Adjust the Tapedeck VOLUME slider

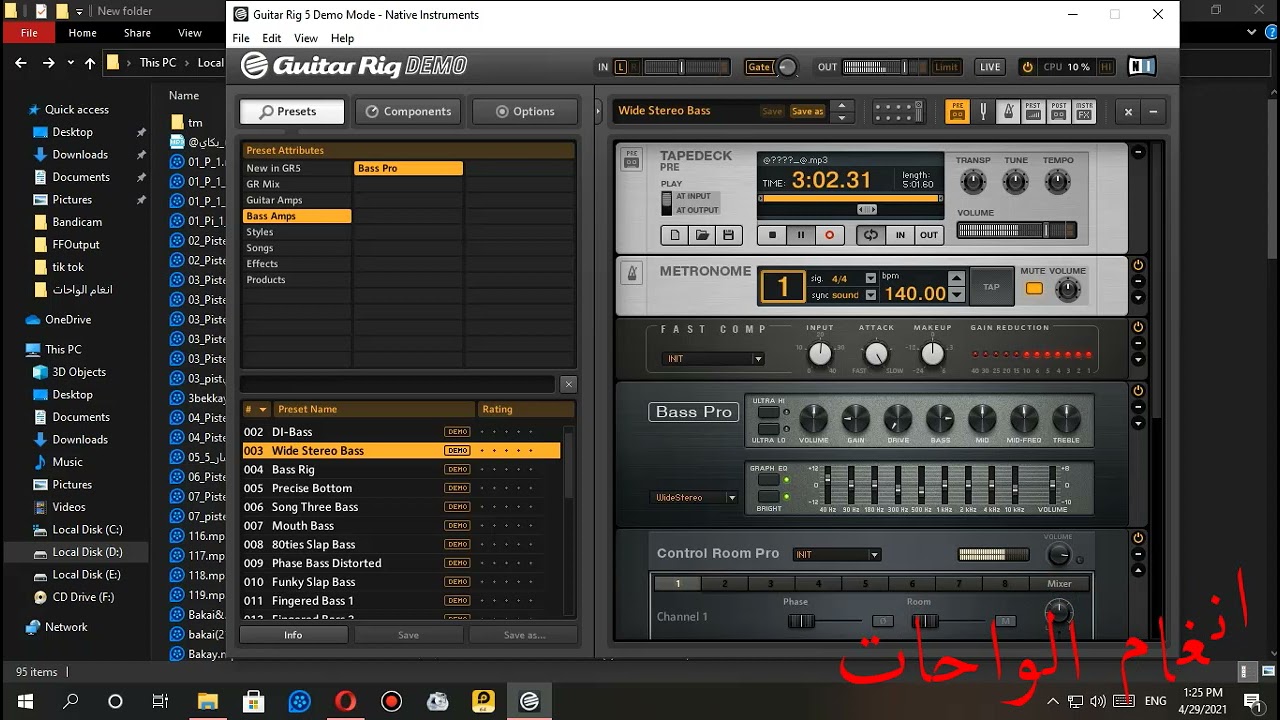tap(1017, 230)
